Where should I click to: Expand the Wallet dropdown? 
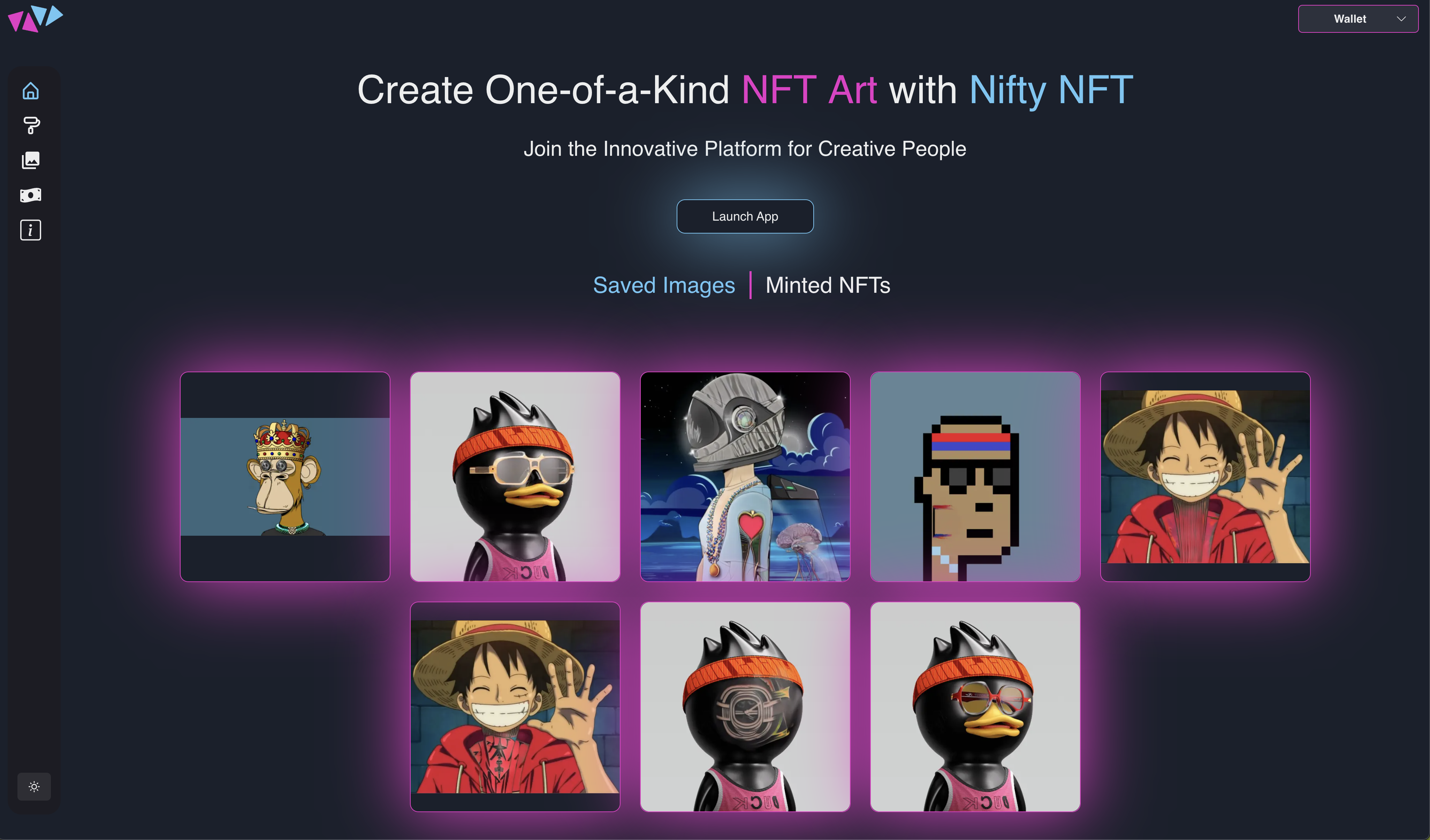(x=1358, y=19)
